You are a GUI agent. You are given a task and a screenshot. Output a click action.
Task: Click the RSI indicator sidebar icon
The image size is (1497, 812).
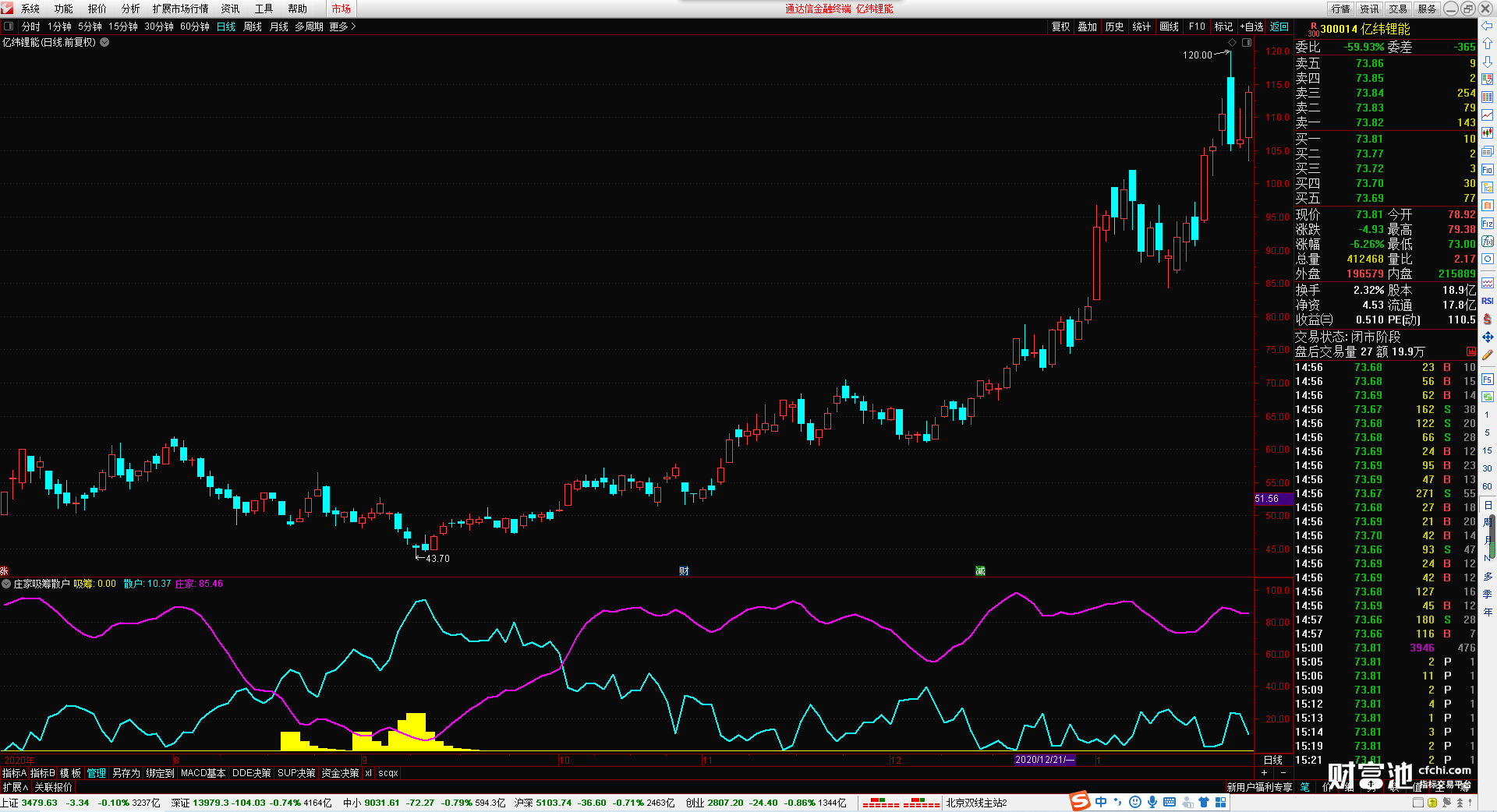click(1488, 301)
